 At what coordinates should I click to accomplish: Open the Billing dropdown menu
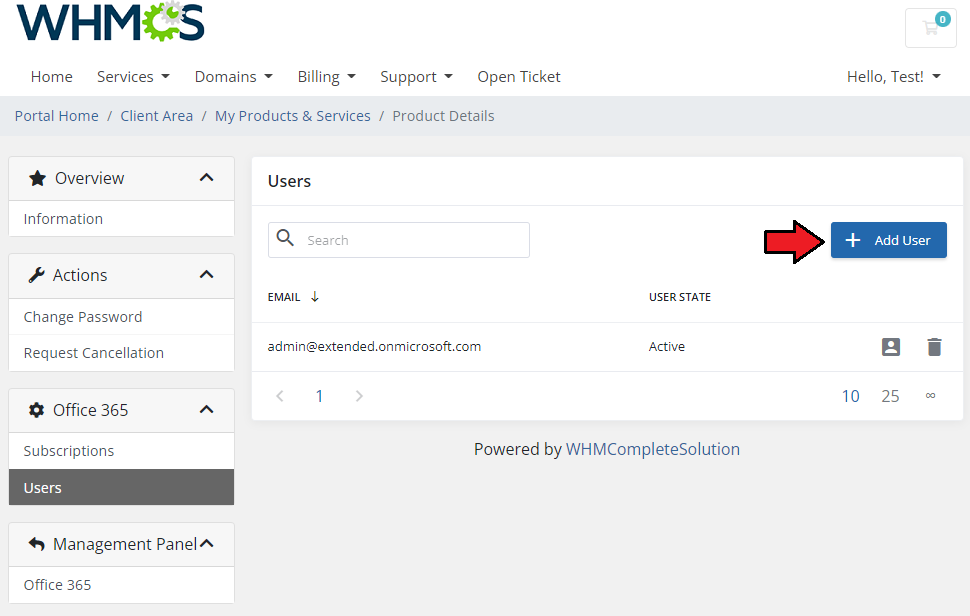pos(327,77)
